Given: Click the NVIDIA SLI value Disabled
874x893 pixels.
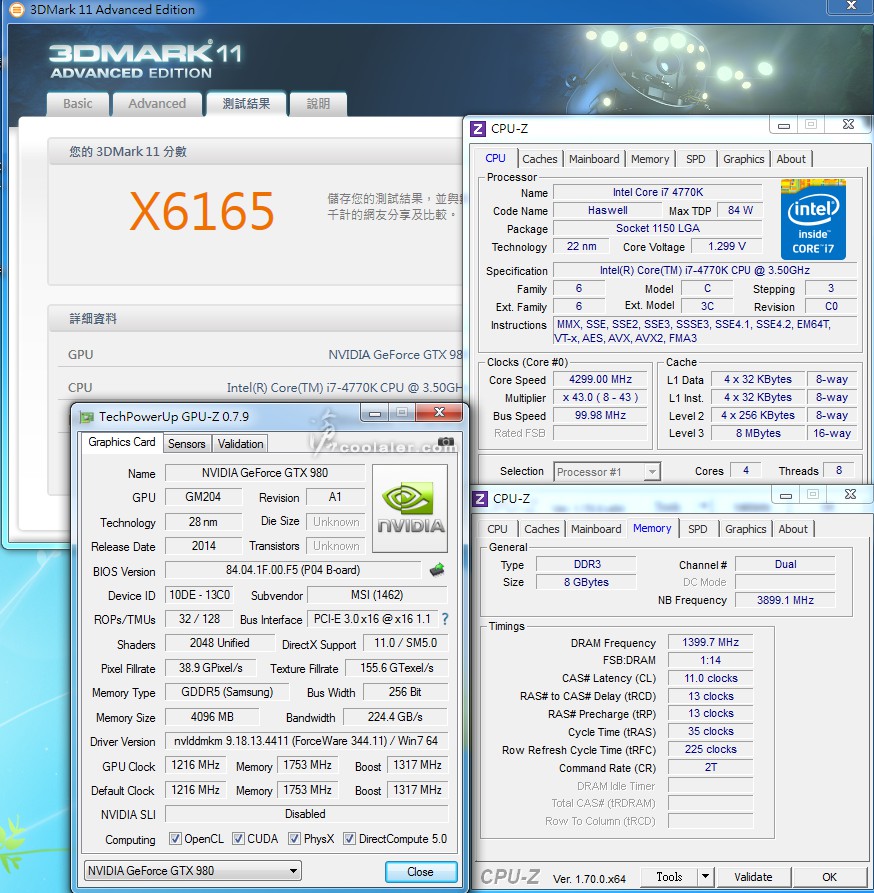Looking at the screenshot, I should pyautogui.click(x=306, y=814).
